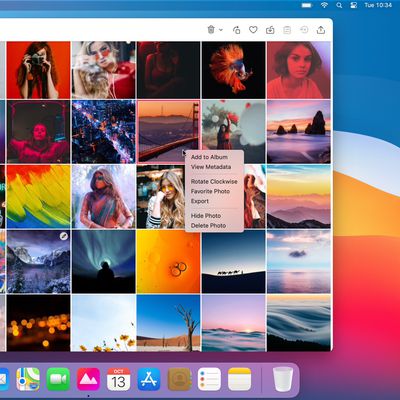Image resolution: width=400 pixels, height=400 pixels.
Task: Select the flowing fog hills photo
Action: (299, 323)
